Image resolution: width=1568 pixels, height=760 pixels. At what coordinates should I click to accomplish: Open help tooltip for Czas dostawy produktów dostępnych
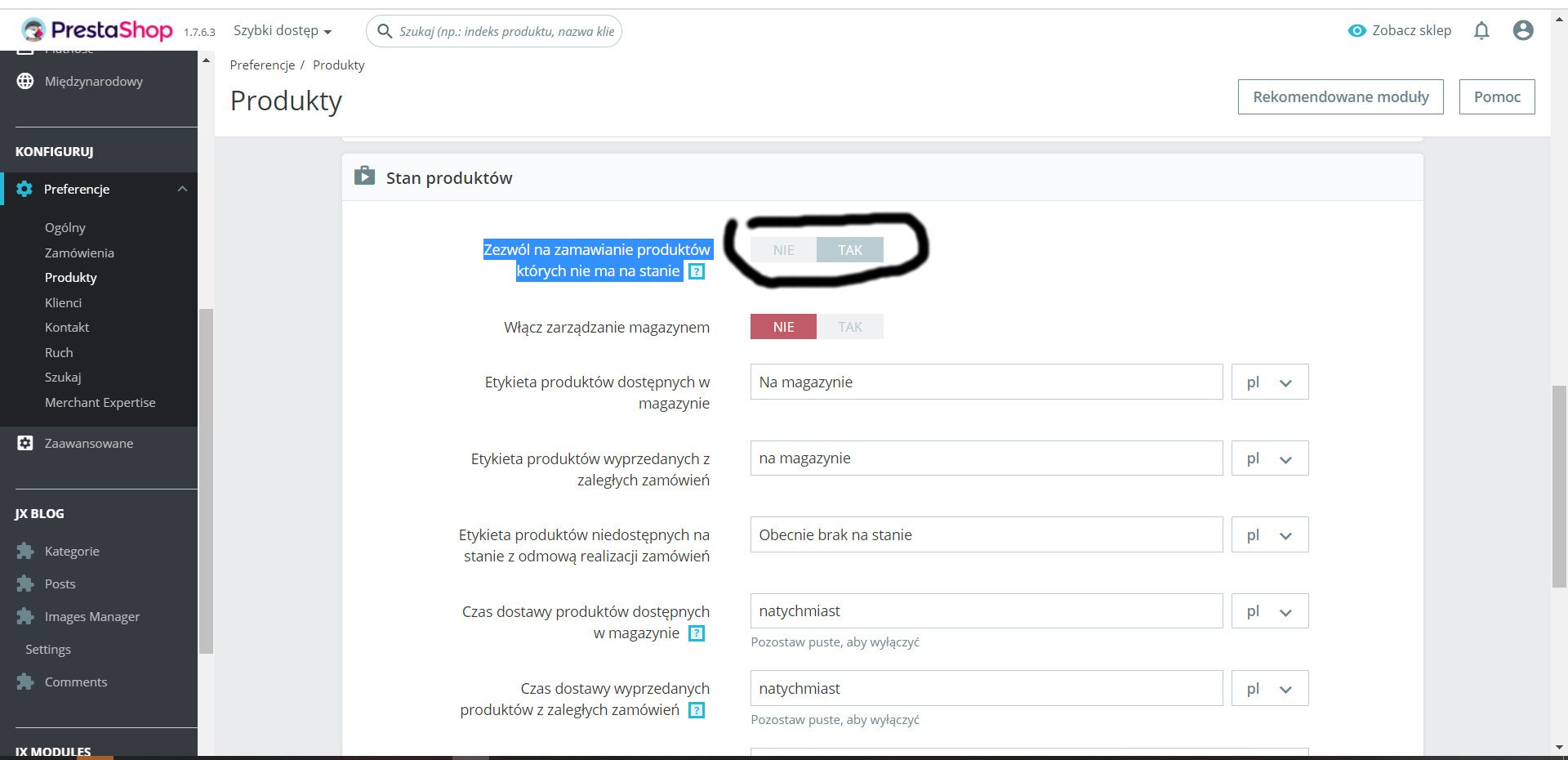[x=697, y=633]
